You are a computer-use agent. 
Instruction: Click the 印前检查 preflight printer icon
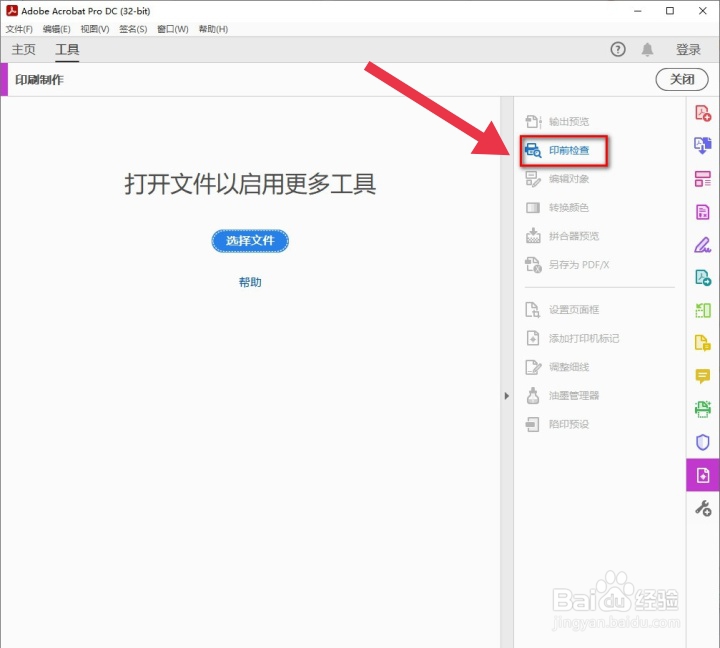point(533,150)
